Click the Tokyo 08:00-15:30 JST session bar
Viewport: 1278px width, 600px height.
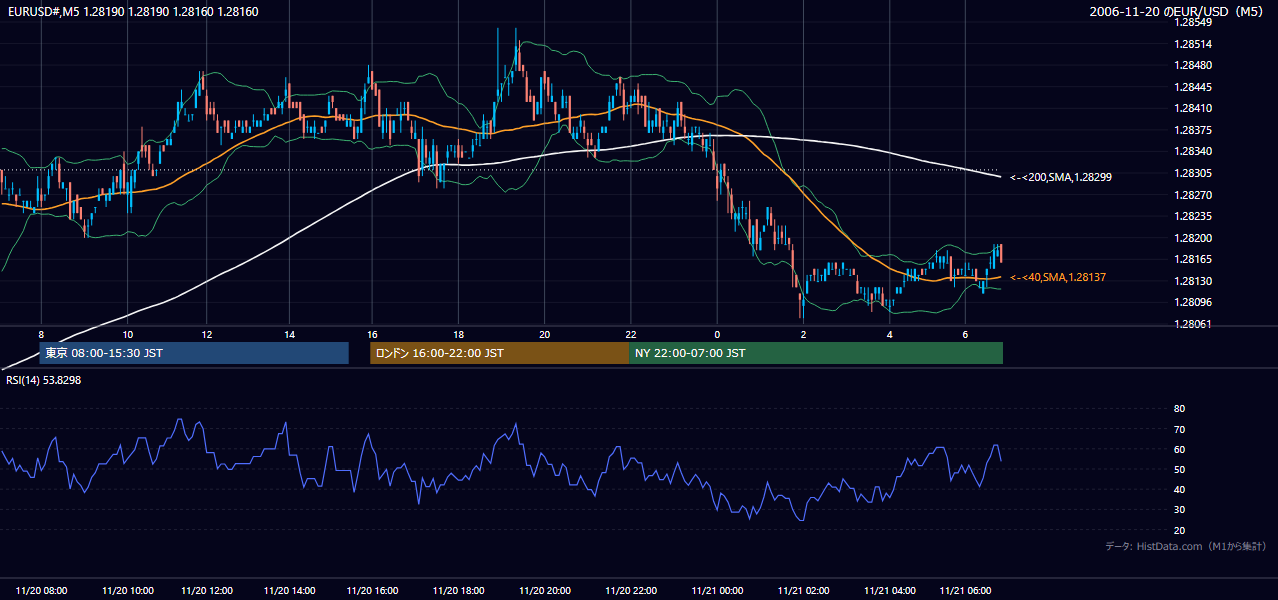point(194,353)
